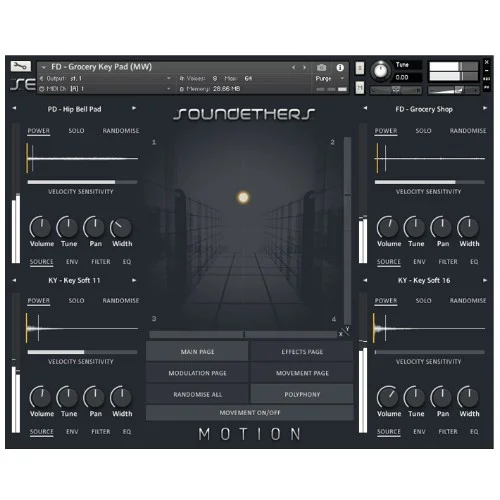Viewport: 500px width, 500px height.
Task: Adjust velocity sensitivity slider of FD - Grocery Shop
Action: [429, 182]
